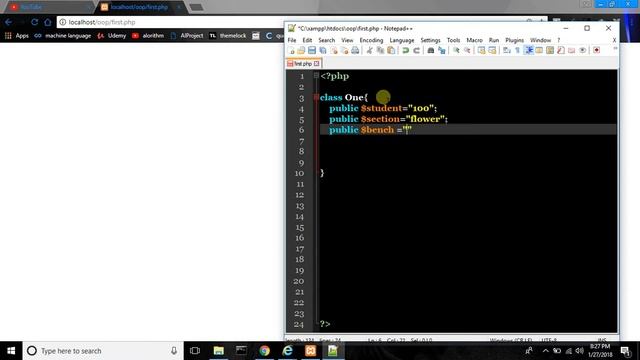Open the Tools menu
Screen dimensions: 640x360
click(453, 40)
